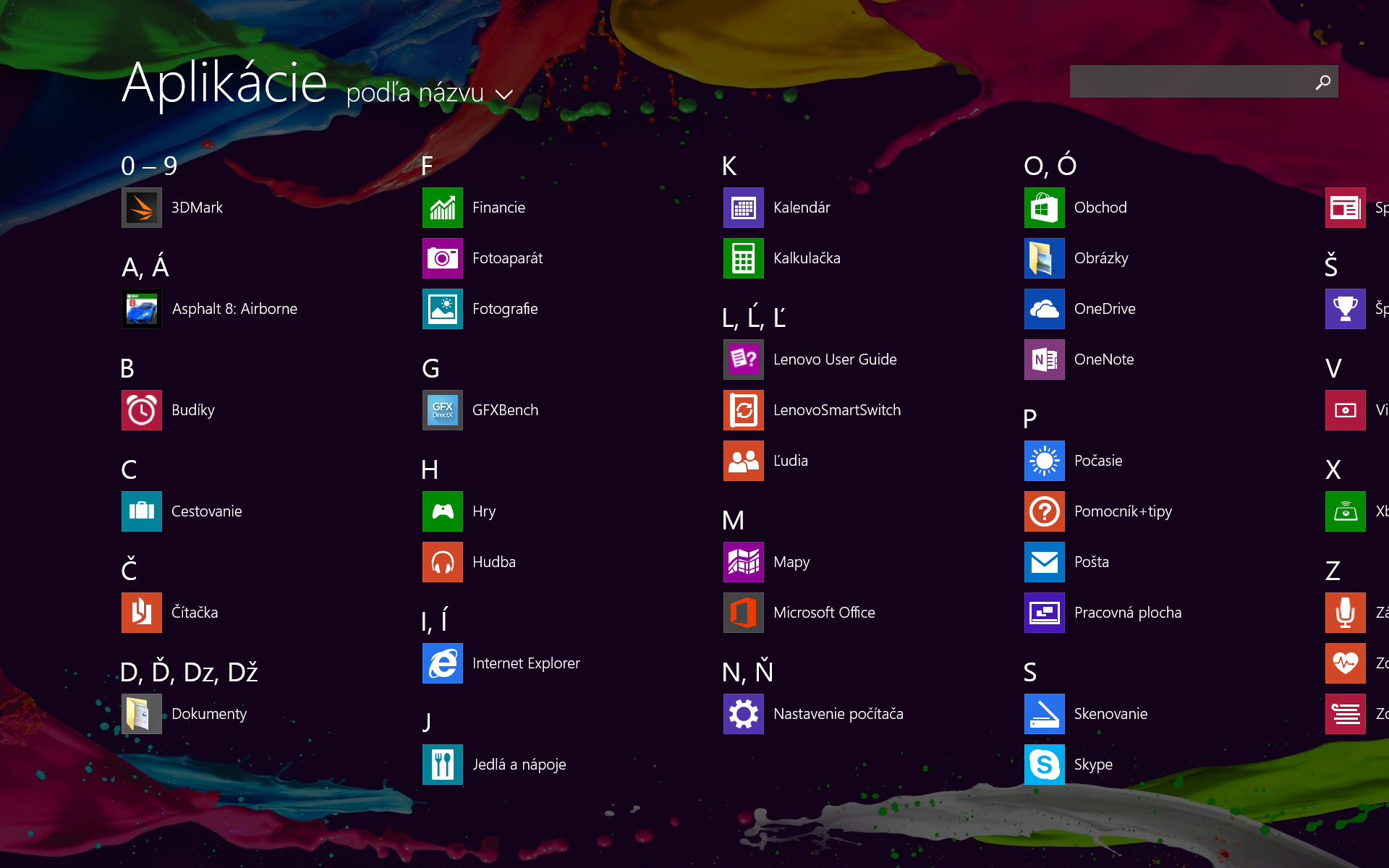Open the Mapy maps icon
The height and width of the screenshot is (868, 1389).
[744, 562]
